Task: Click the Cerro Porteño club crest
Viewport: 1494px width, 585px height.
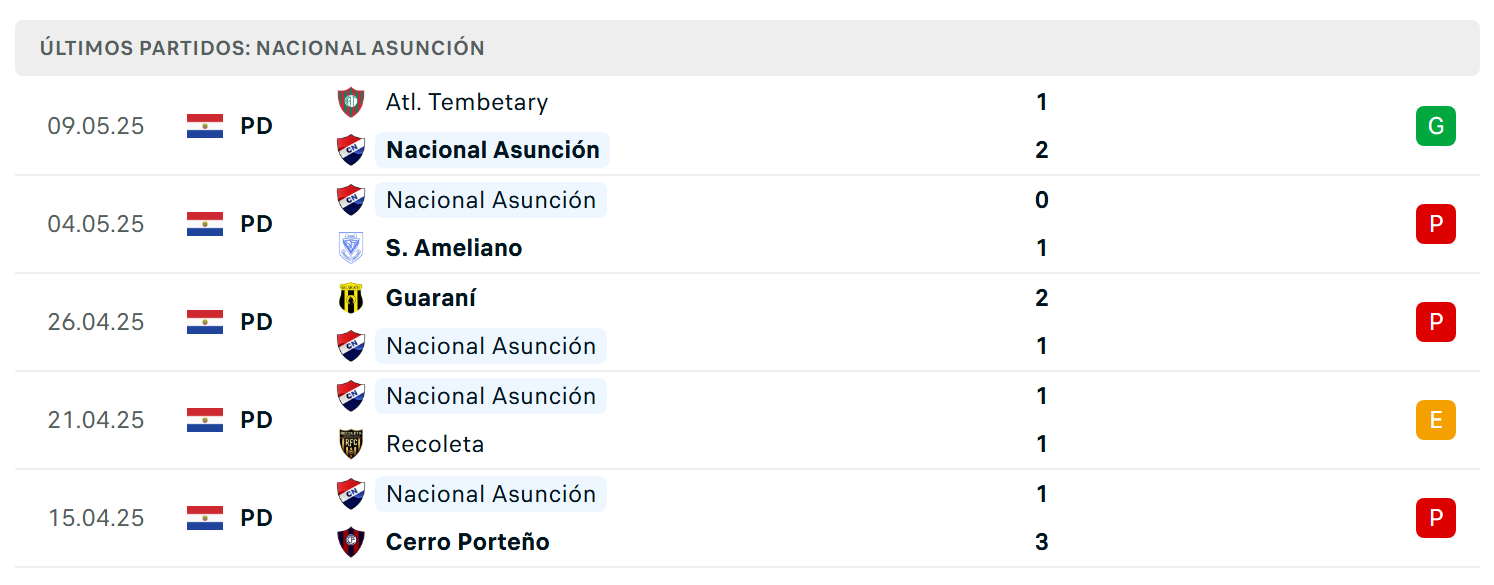Action: [x=351, y=542]
